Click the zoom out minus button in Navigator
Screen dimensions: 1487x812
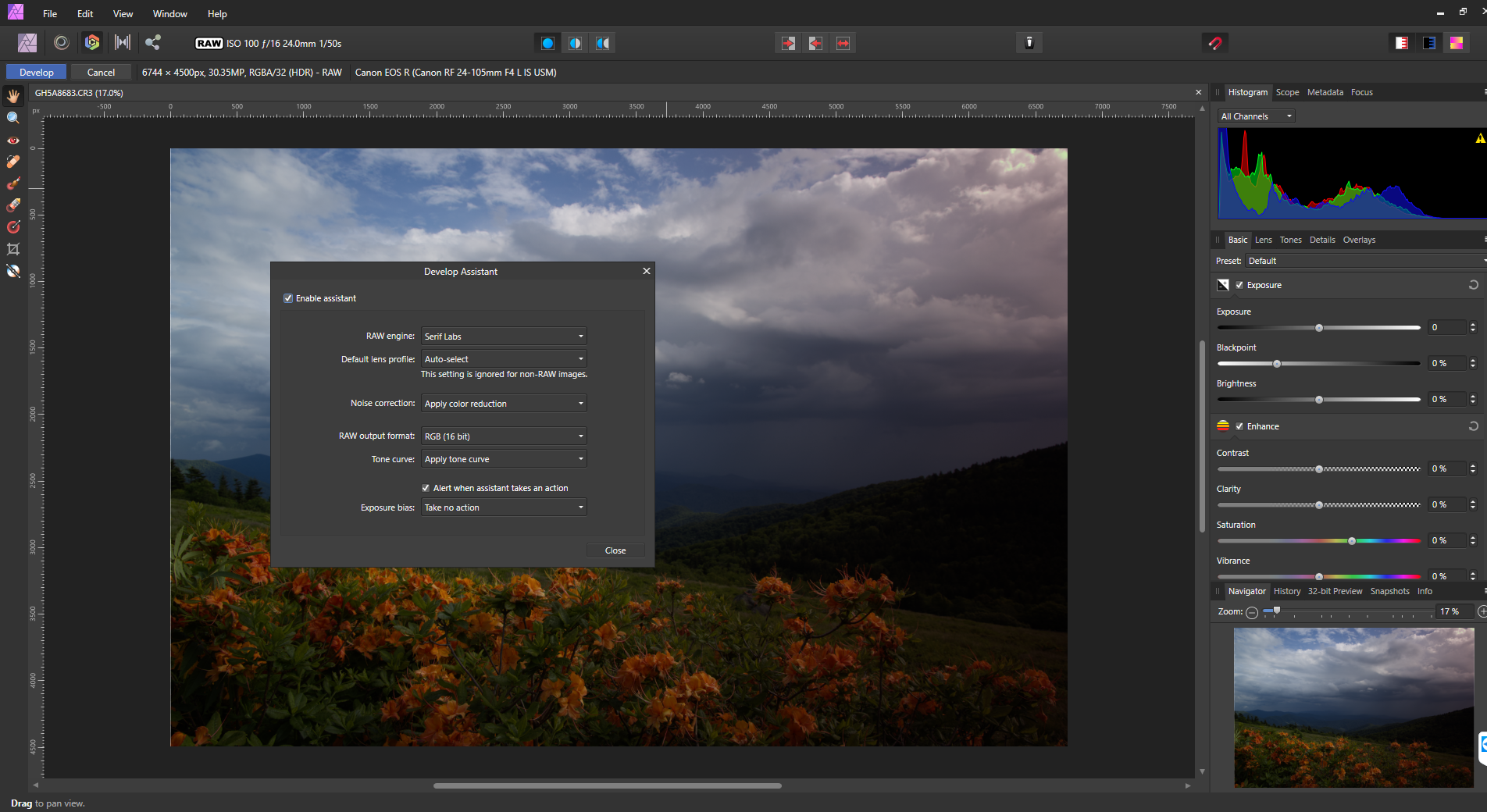coord(1252,612)
